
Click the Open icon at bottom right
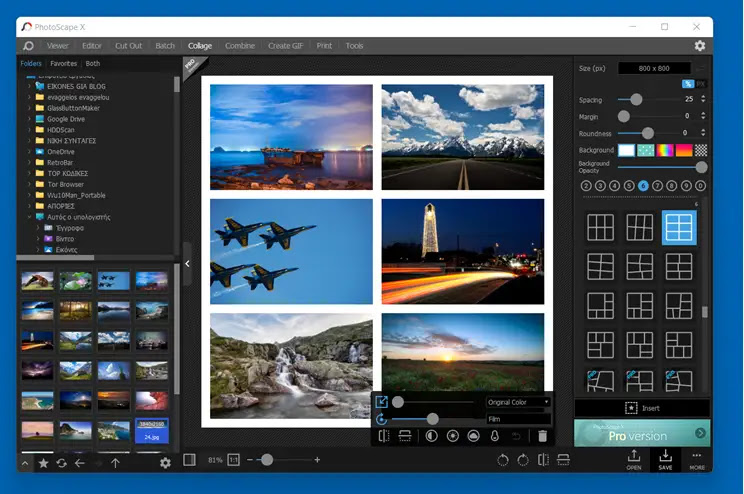634,459
